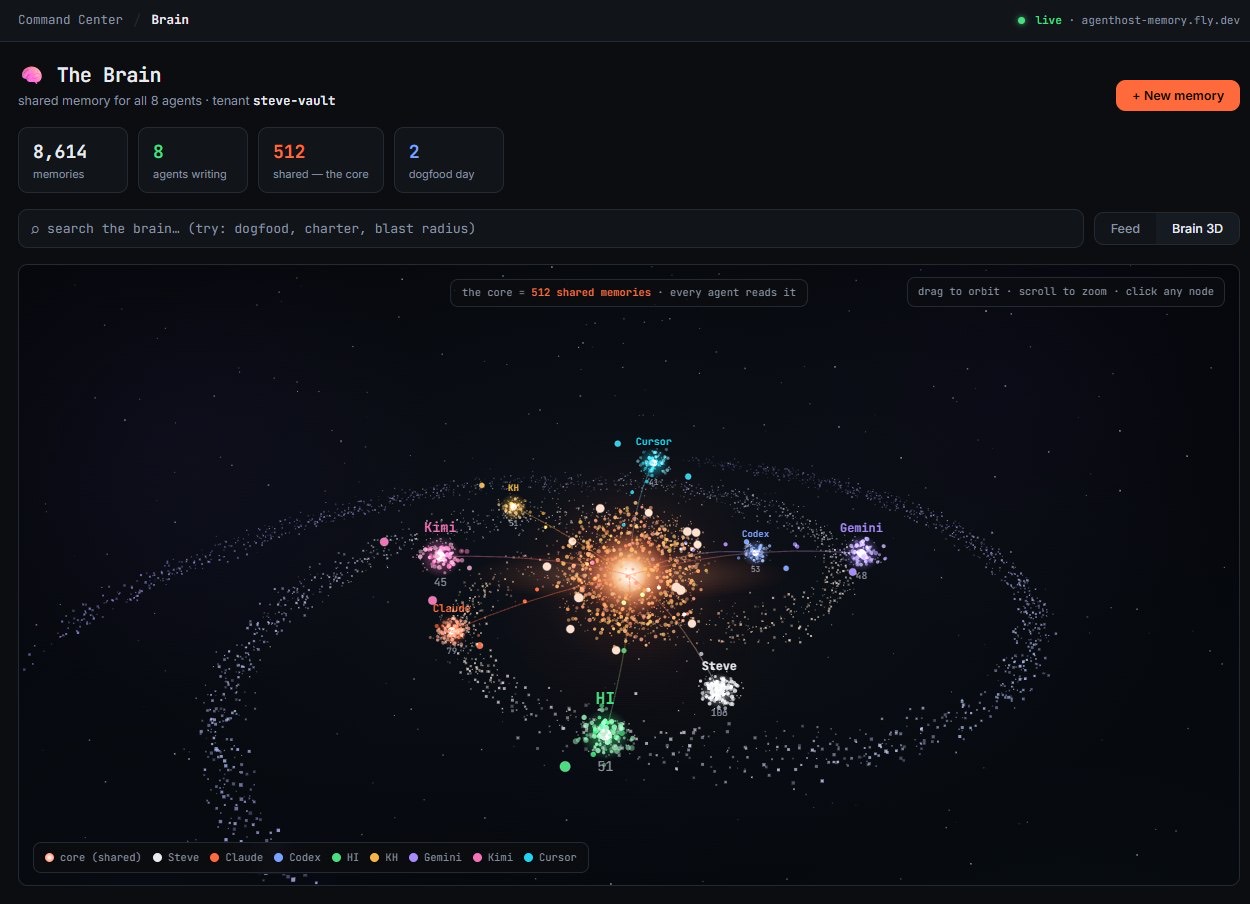The height and width of the screenshot is (904, 1250).
Task: Click the drag to orbit hint box
Action: 1065,292
